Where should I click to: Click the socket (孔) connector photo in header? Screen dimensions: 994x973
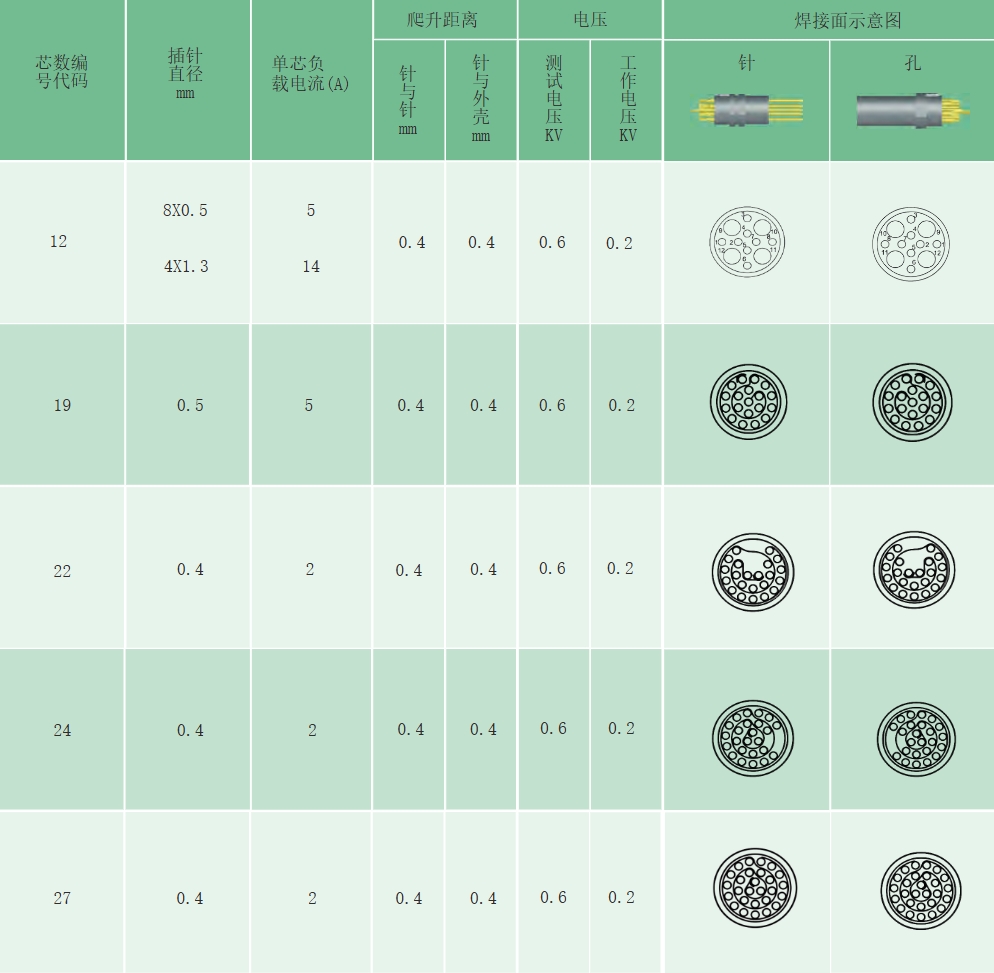[x=911, y=110]
